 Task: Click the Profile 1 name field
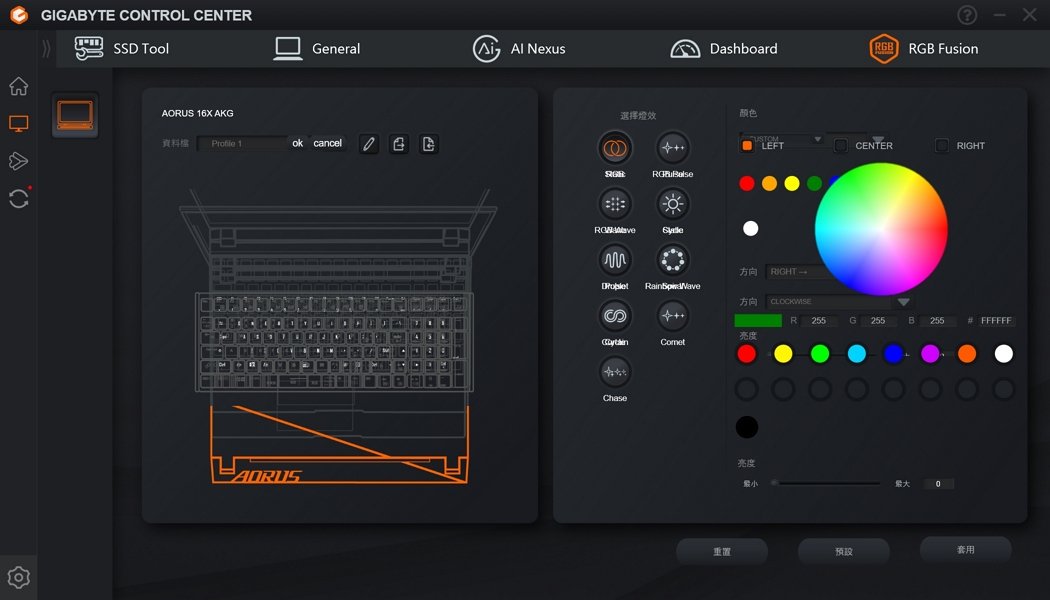pos(244,143)
